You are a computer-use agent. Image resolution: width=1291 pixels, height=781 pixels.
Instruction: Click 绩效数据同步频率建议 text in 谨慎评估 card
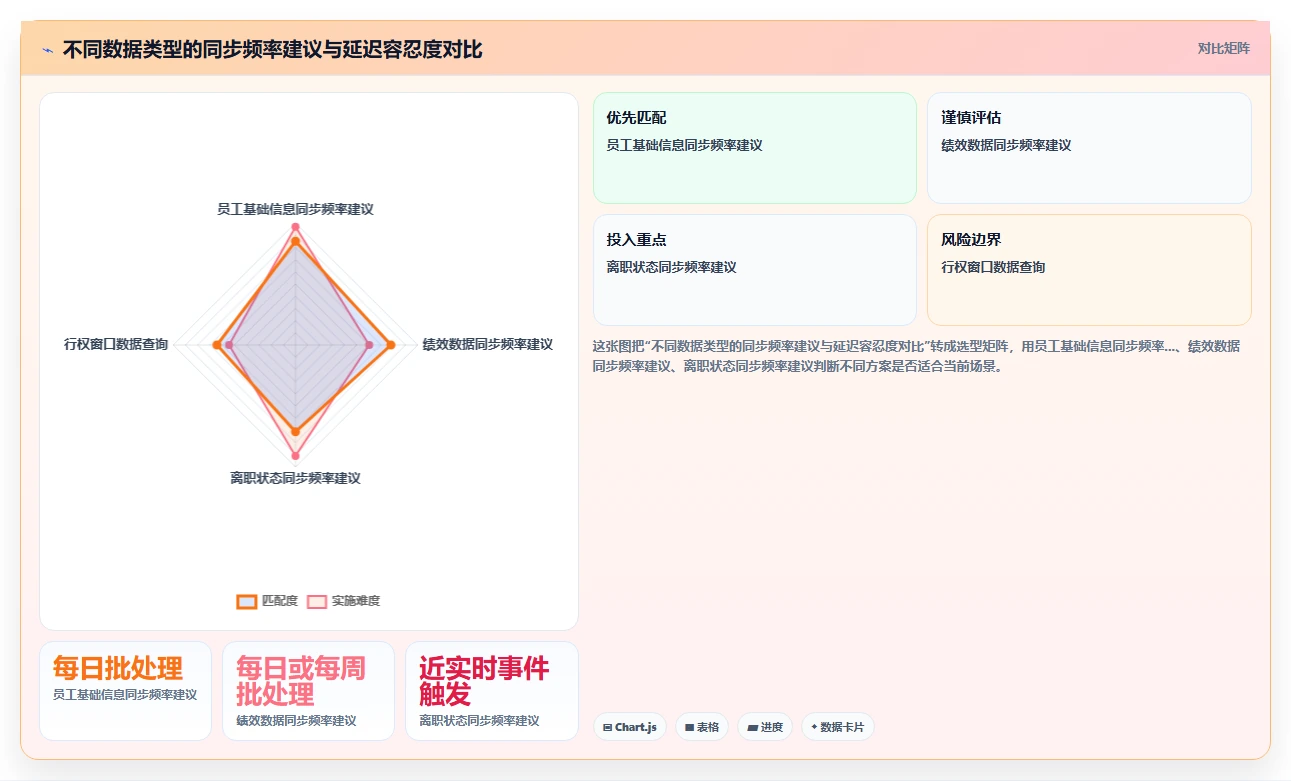pos(1006,145)
